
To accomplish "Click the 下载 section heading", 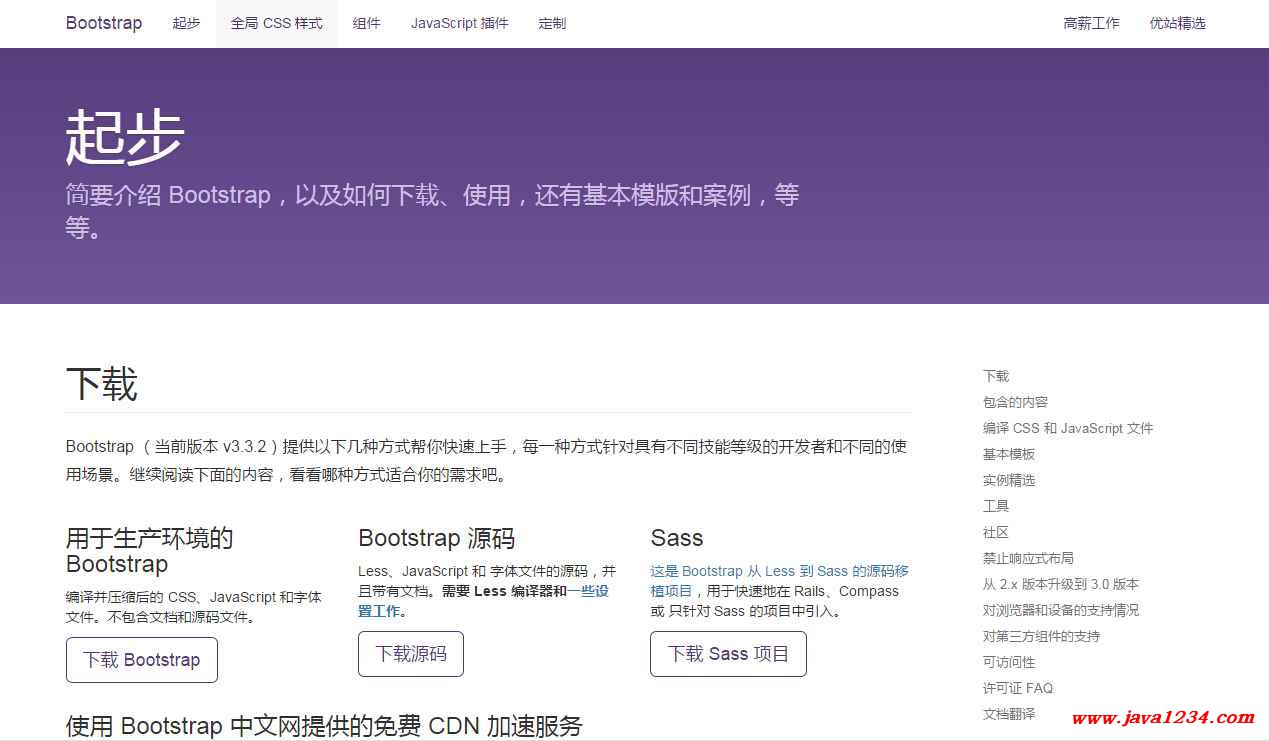I will point(102,384).
